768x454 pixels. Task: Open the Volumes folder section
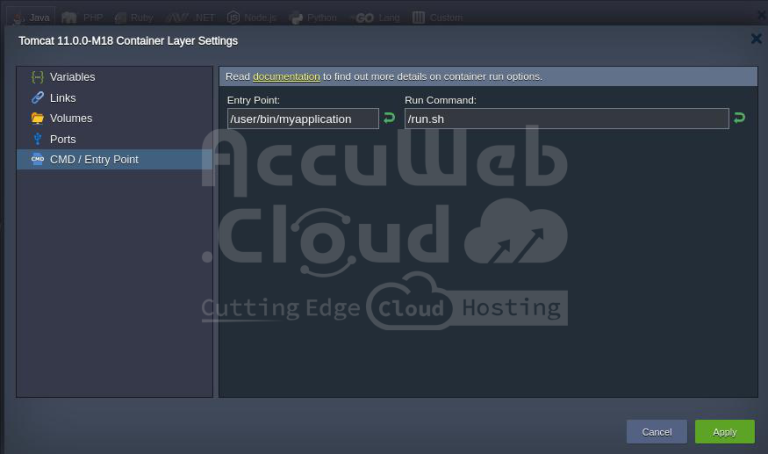(70, 118)
